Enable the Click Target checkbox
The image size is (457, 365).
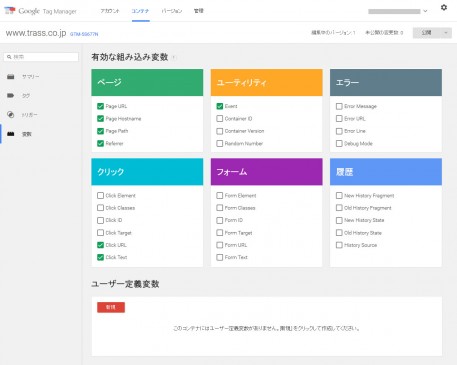click(100, 232)
